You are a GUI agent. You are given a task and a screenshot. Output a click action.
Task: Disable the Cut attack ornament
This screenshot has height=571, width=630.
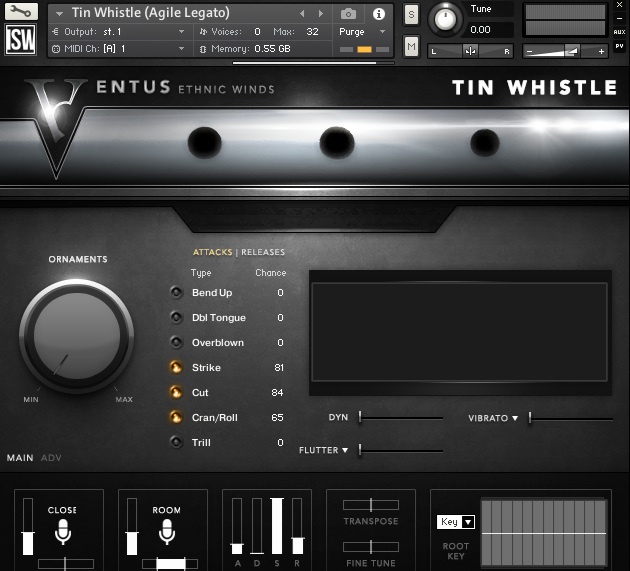[x=176, y=392]
